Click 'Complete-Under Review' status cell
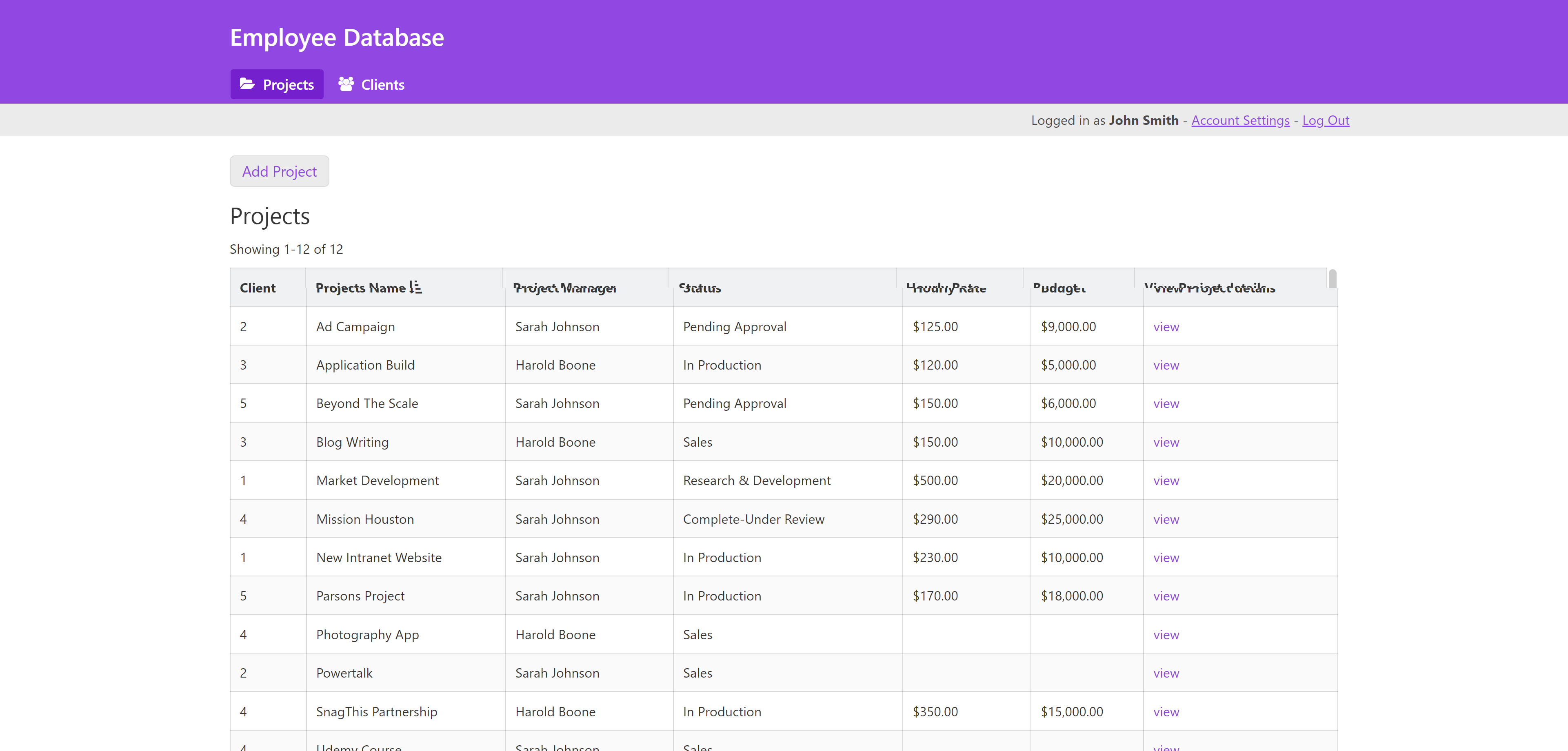 tap(788, 519)
